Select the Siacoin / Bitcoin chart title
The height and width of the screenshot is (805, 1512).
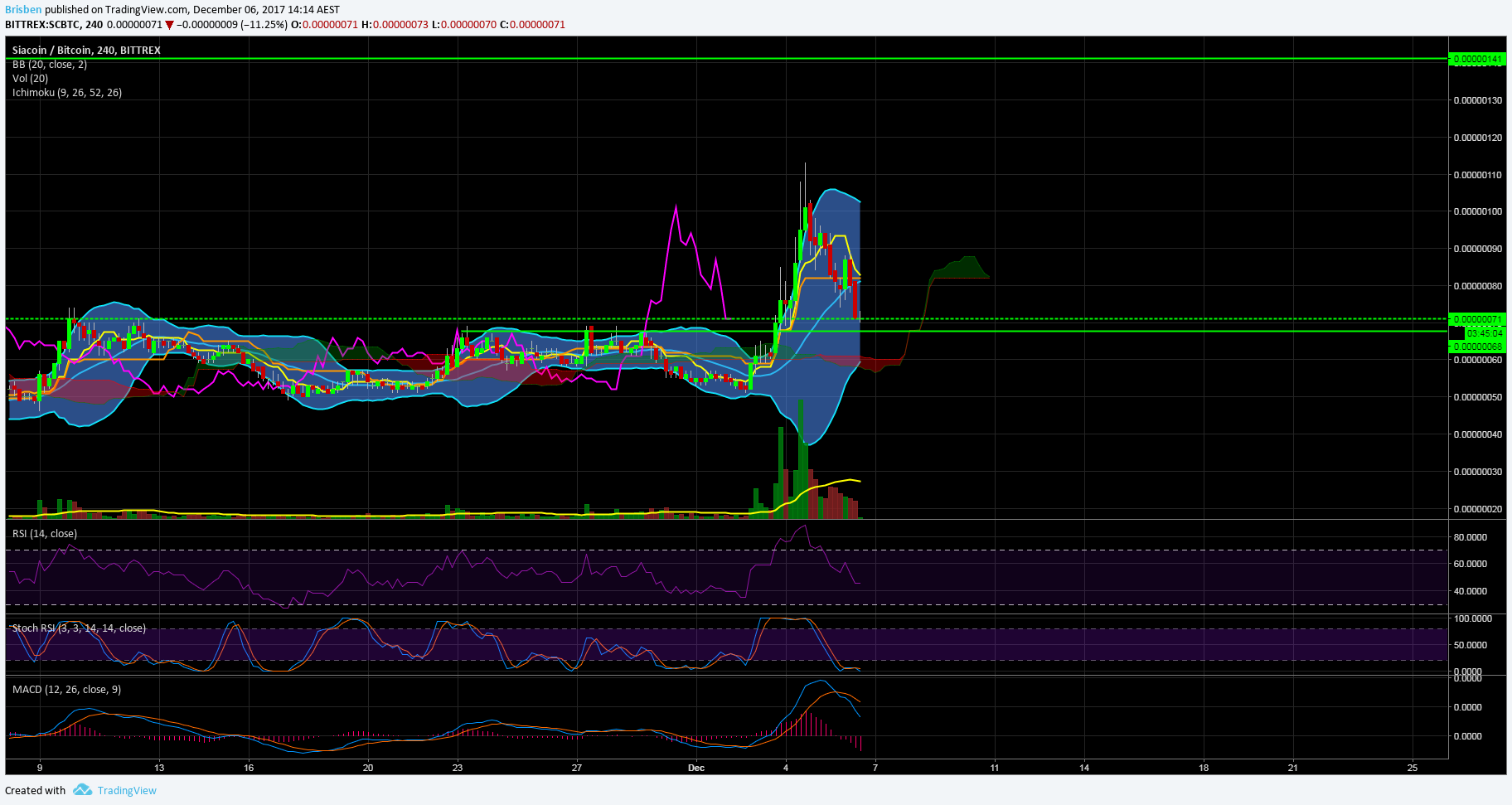[86, 51]
